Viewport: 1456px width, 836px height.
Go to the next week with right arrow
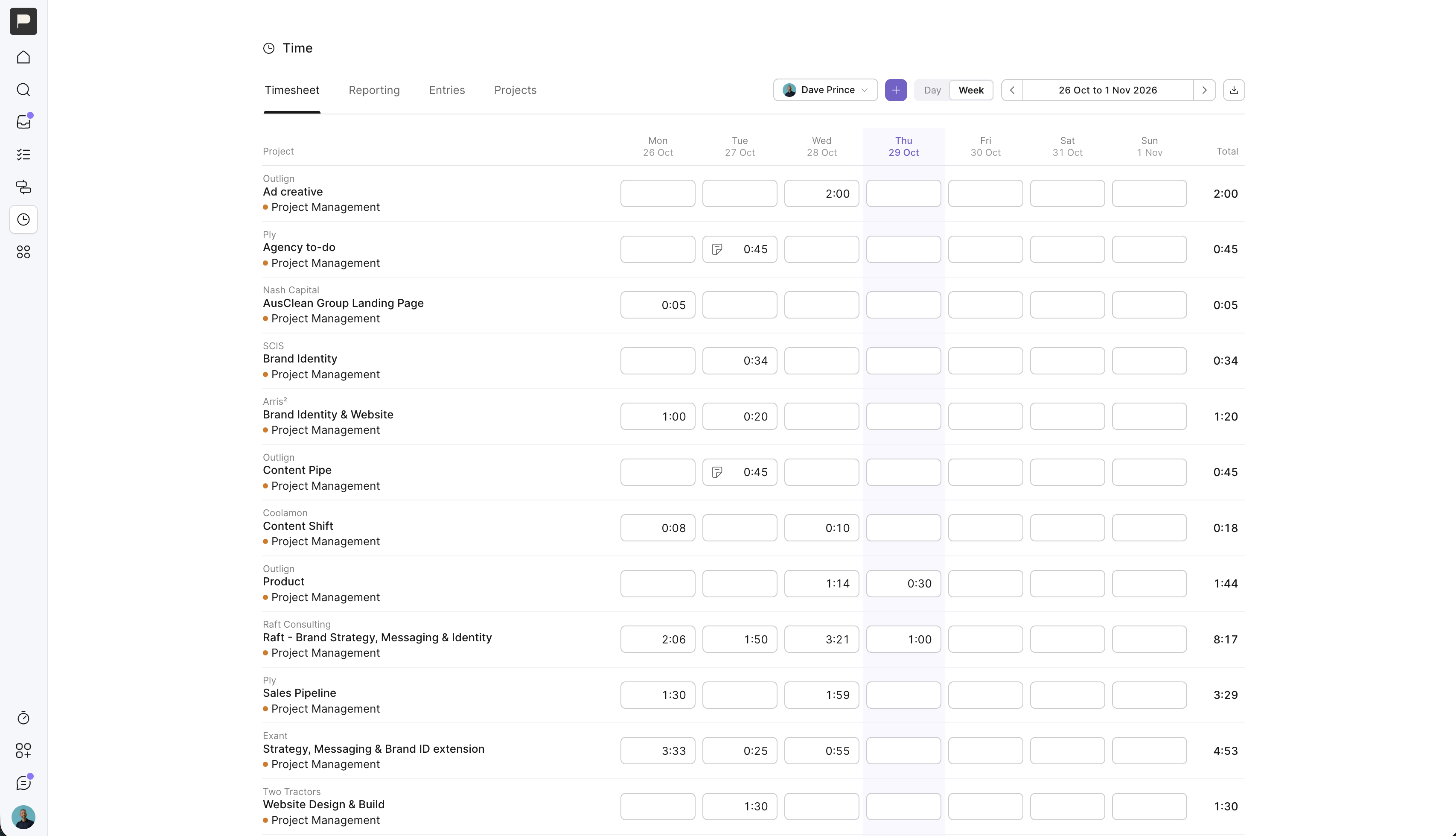1204,90
